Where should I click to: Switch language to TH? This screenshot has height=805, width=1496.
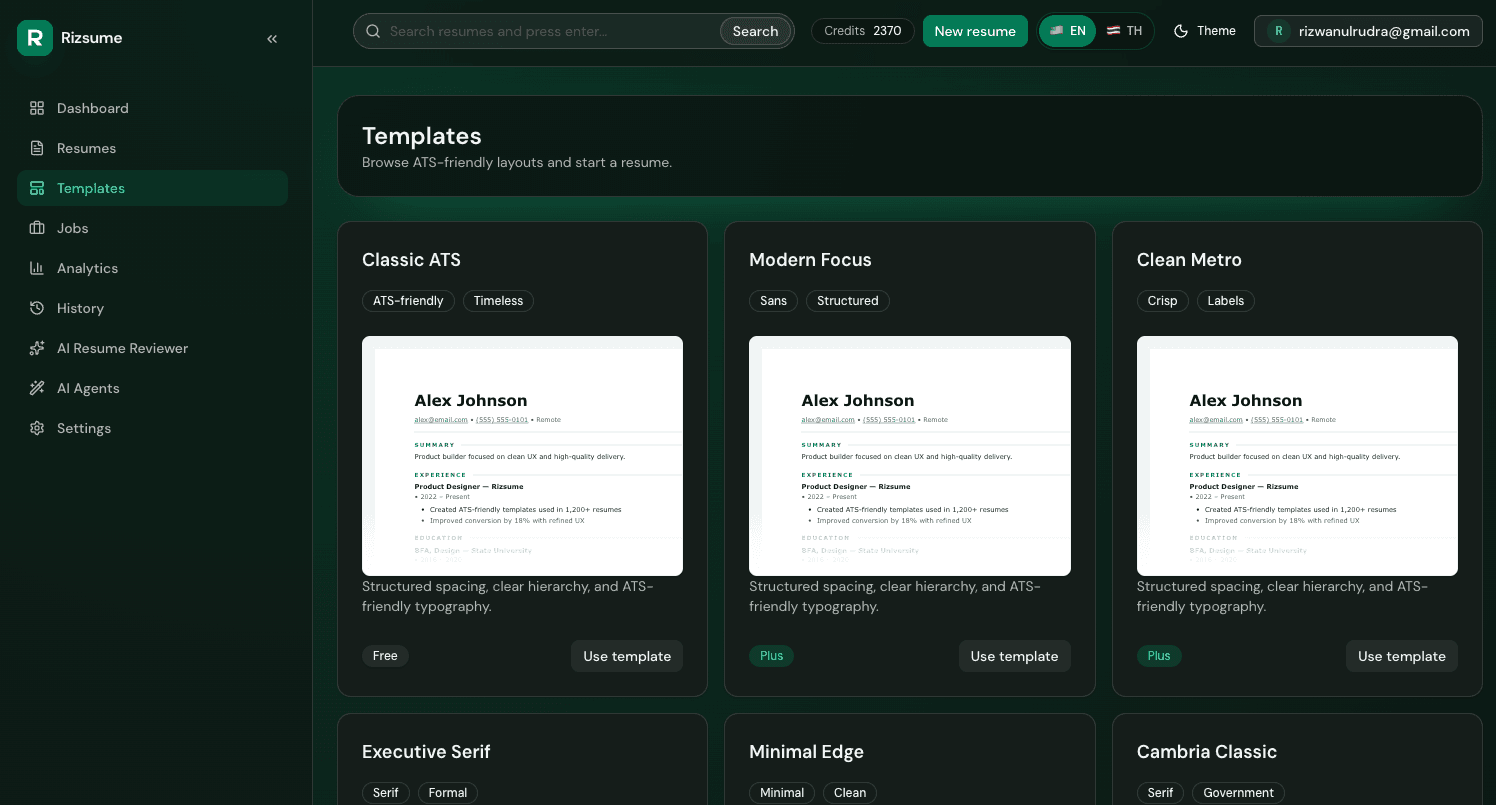1125,31
